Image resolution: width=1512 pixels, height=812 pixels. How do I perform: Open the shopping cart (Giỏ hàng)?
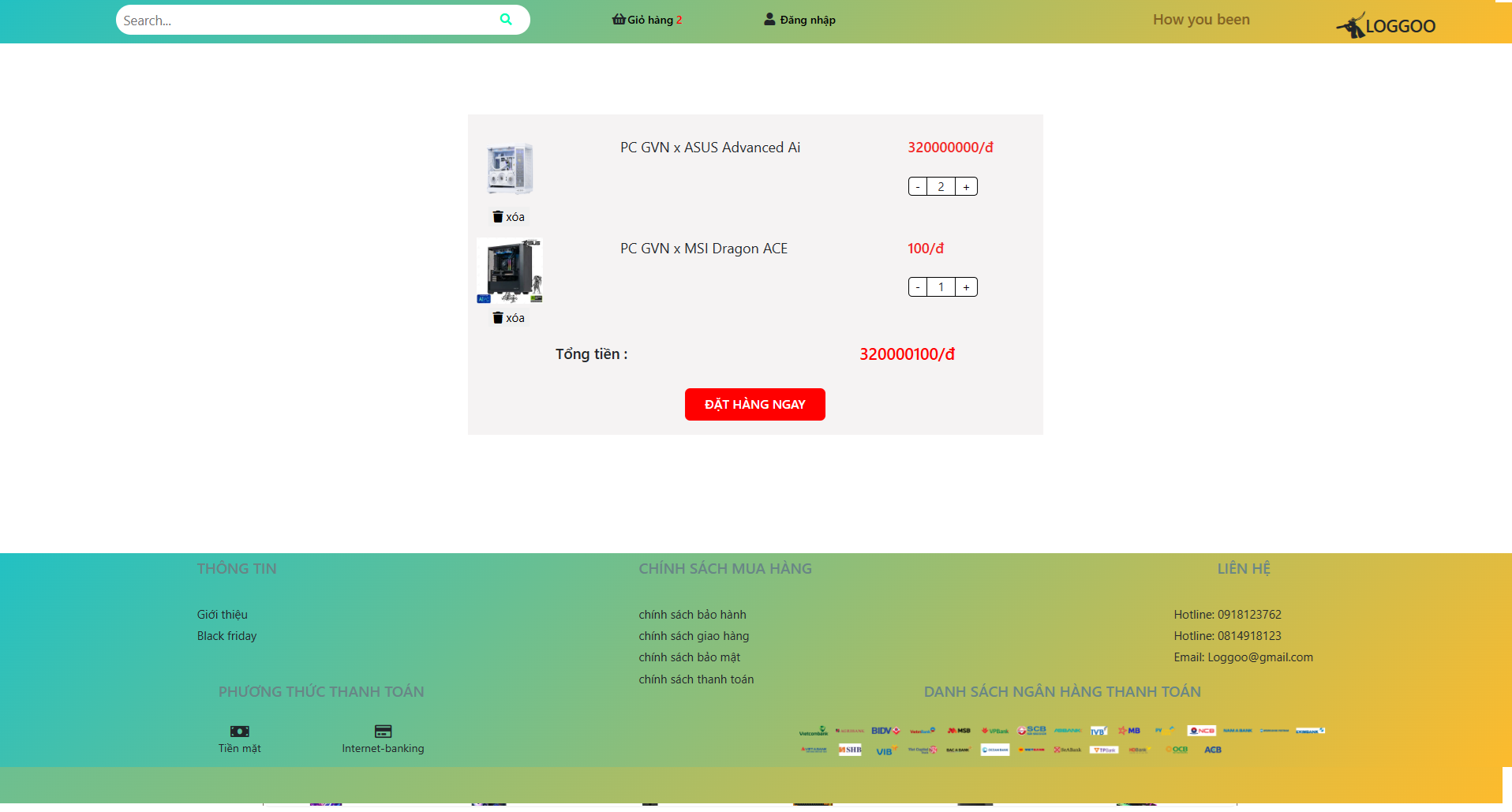pyautogui.click(x=646, y=20)
